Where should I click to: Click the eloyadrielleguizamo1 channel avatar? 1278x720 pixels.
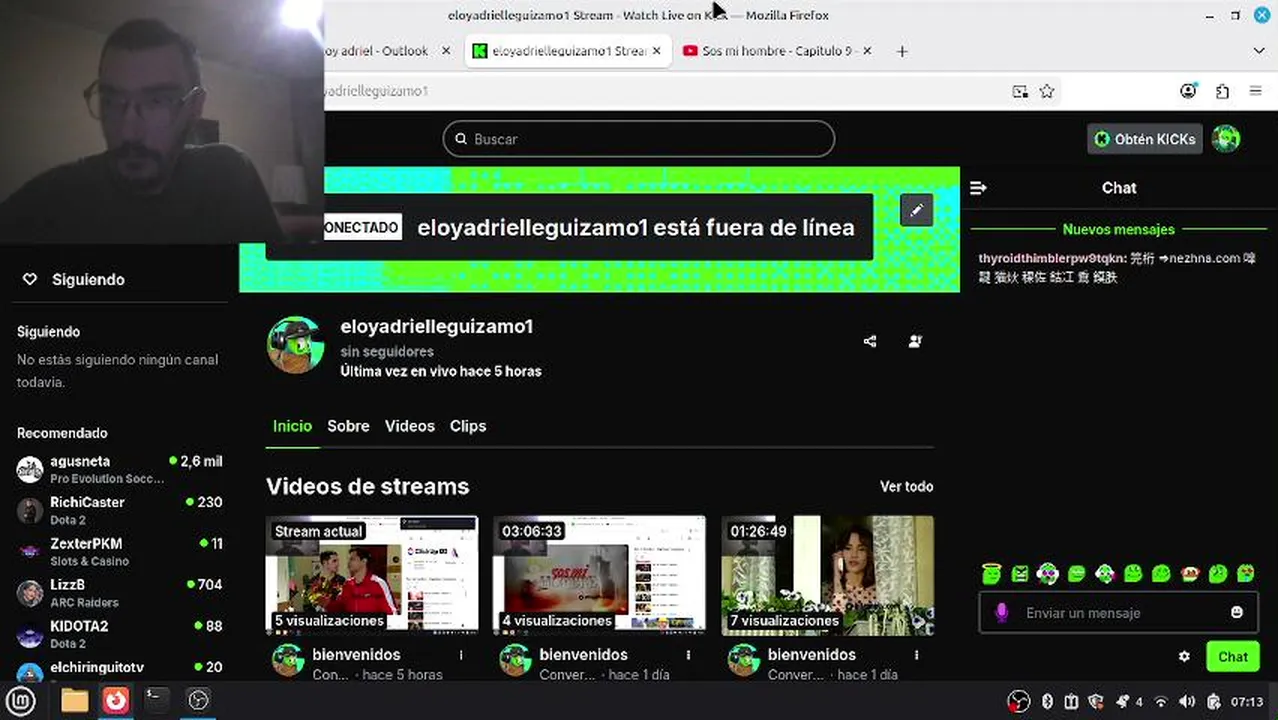click(x=295, y=345)
